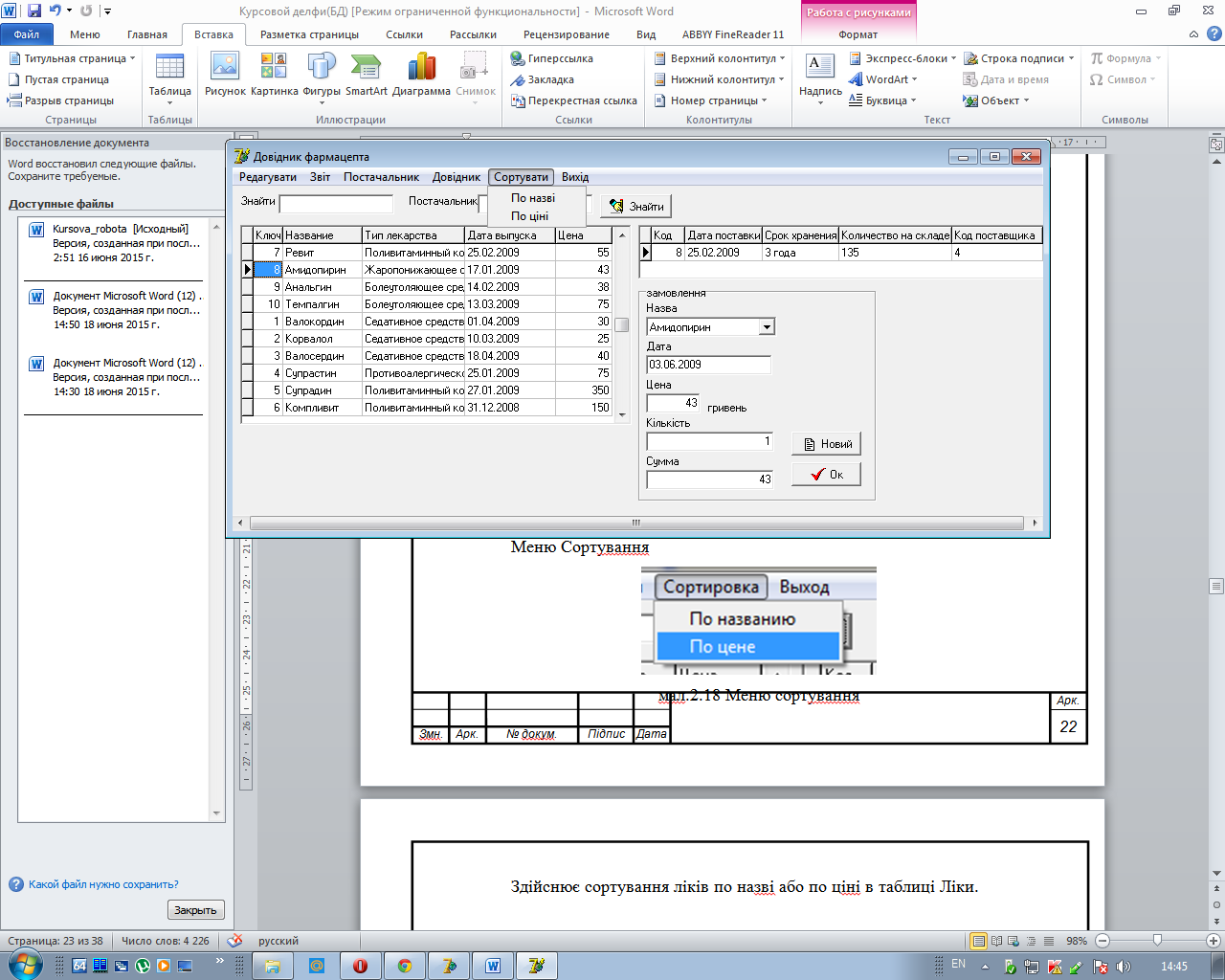Insert a bookmark using Закладка
Viewport: 1225px width, 980px height.
pyautogui.click(x=550, y=79)
